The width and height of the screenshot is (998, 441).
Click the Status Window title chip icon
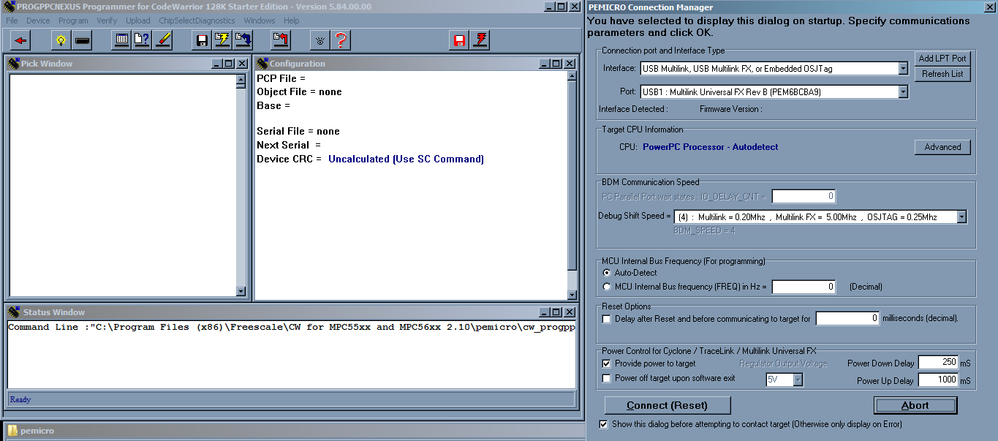coord(14,312)
